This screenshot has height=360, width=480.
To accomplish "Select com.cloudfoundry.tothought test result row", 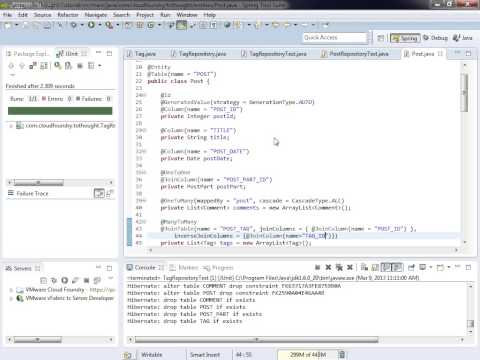I will 66,126.
